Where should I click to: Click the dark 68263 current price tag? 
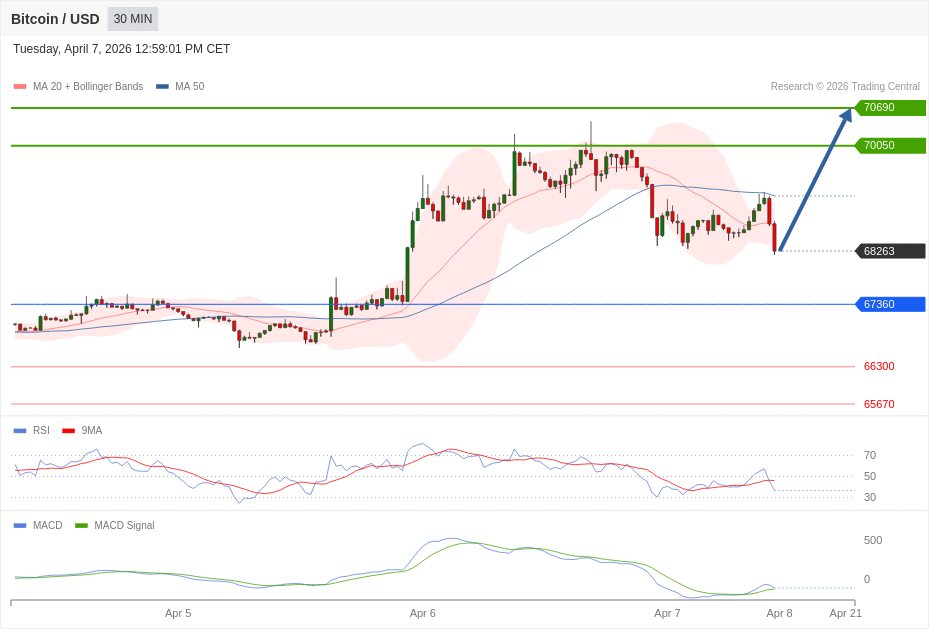coord(889,251)
